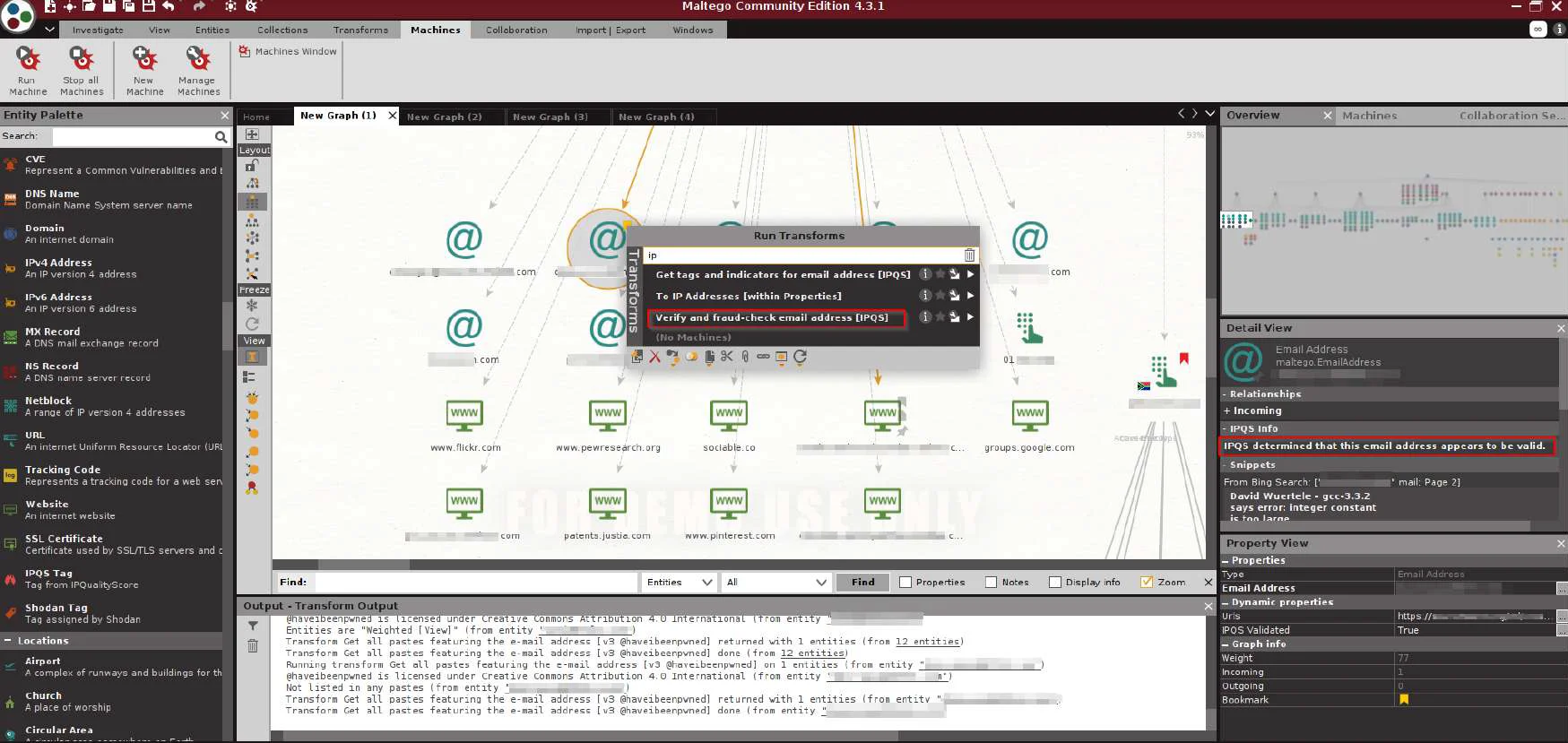Click the Home tab

(256, 117)
